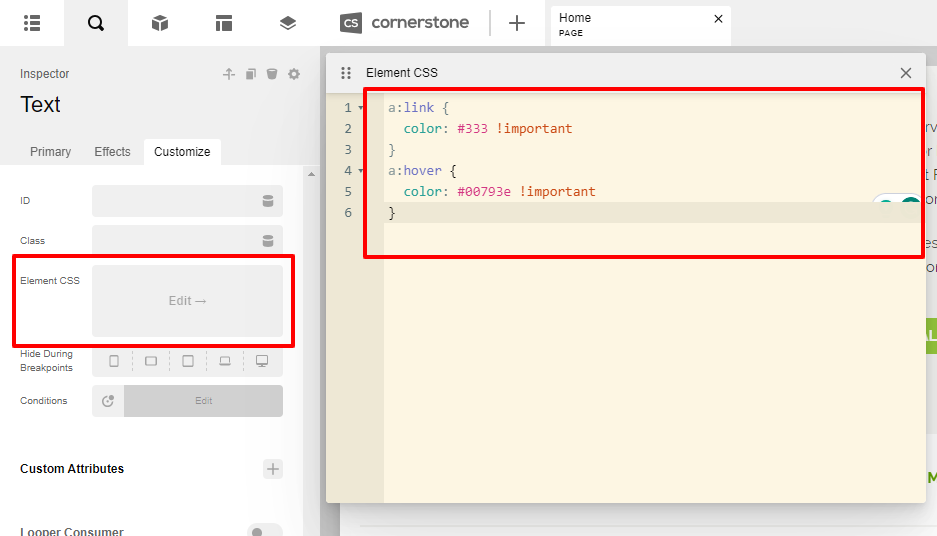Viewport: 937px width, 536px height.
Task: Toggle hide on the desktop monitor breakpoint
Action: (x=262, y=361)
